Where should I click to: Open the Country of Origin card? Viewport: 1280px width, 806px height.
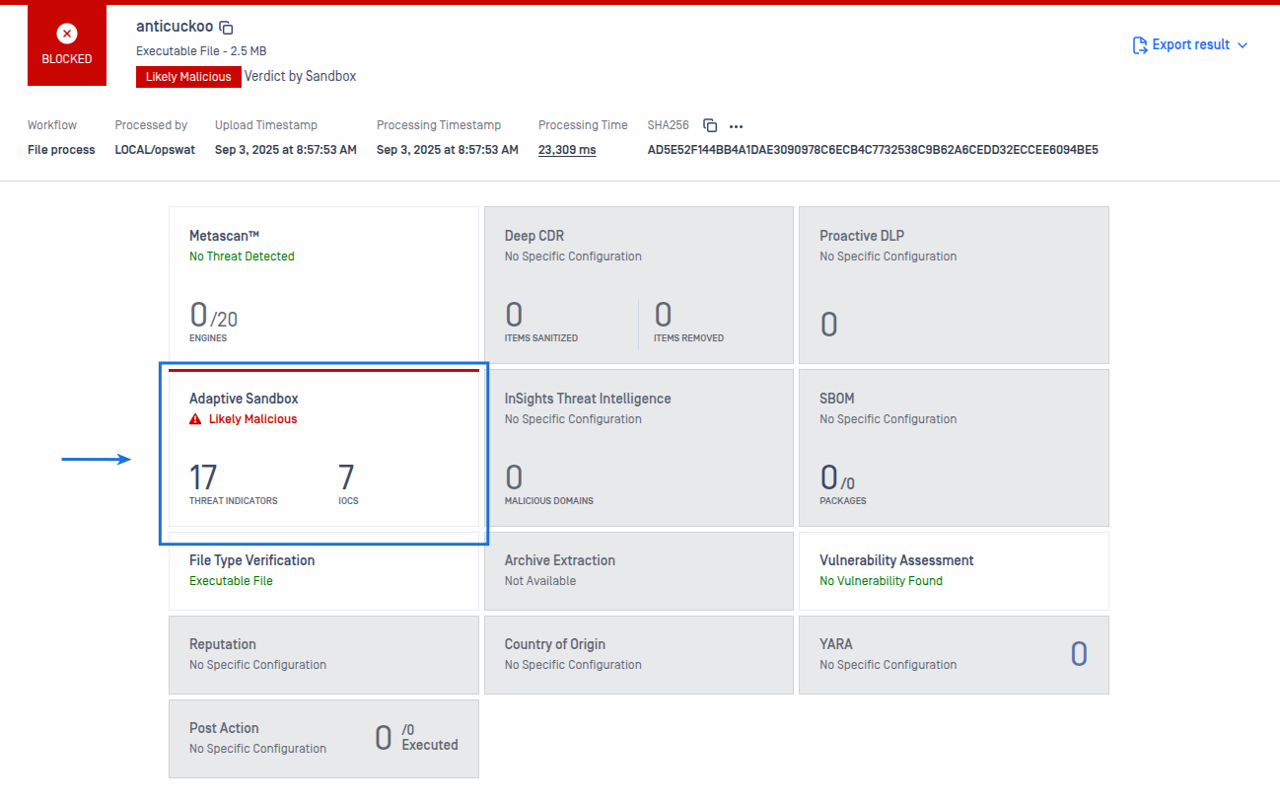tap(638, 654)
